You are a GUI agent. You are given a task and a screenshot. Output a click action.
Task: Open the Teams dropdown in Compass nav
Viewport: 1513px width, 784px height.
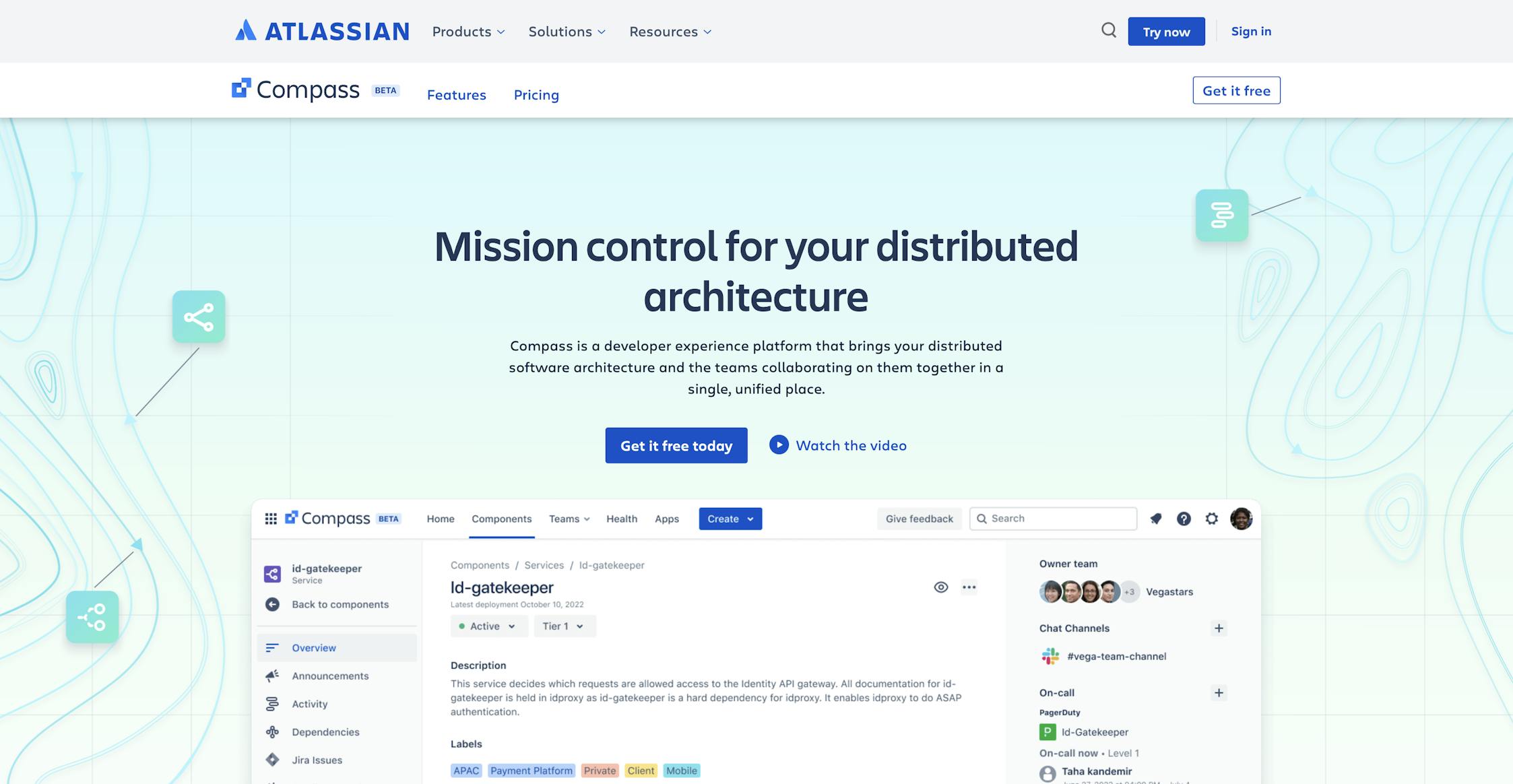pos(569,519)
